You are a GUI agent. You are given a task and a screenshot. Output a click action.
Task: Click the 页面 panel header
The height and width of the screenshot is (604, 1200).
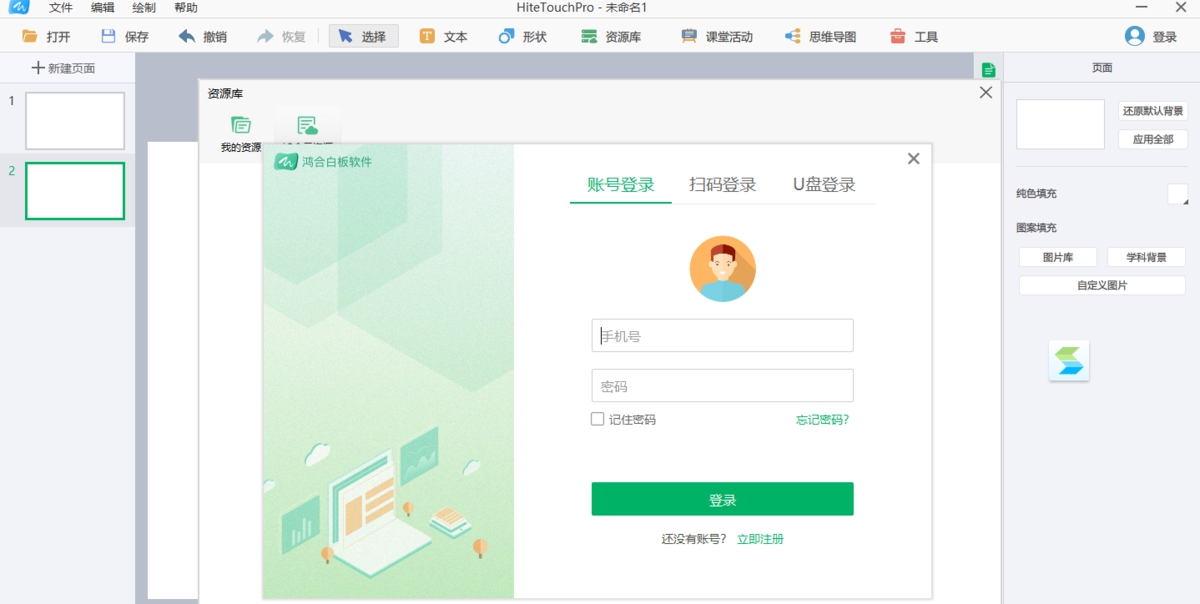(x=1101, y=68)
